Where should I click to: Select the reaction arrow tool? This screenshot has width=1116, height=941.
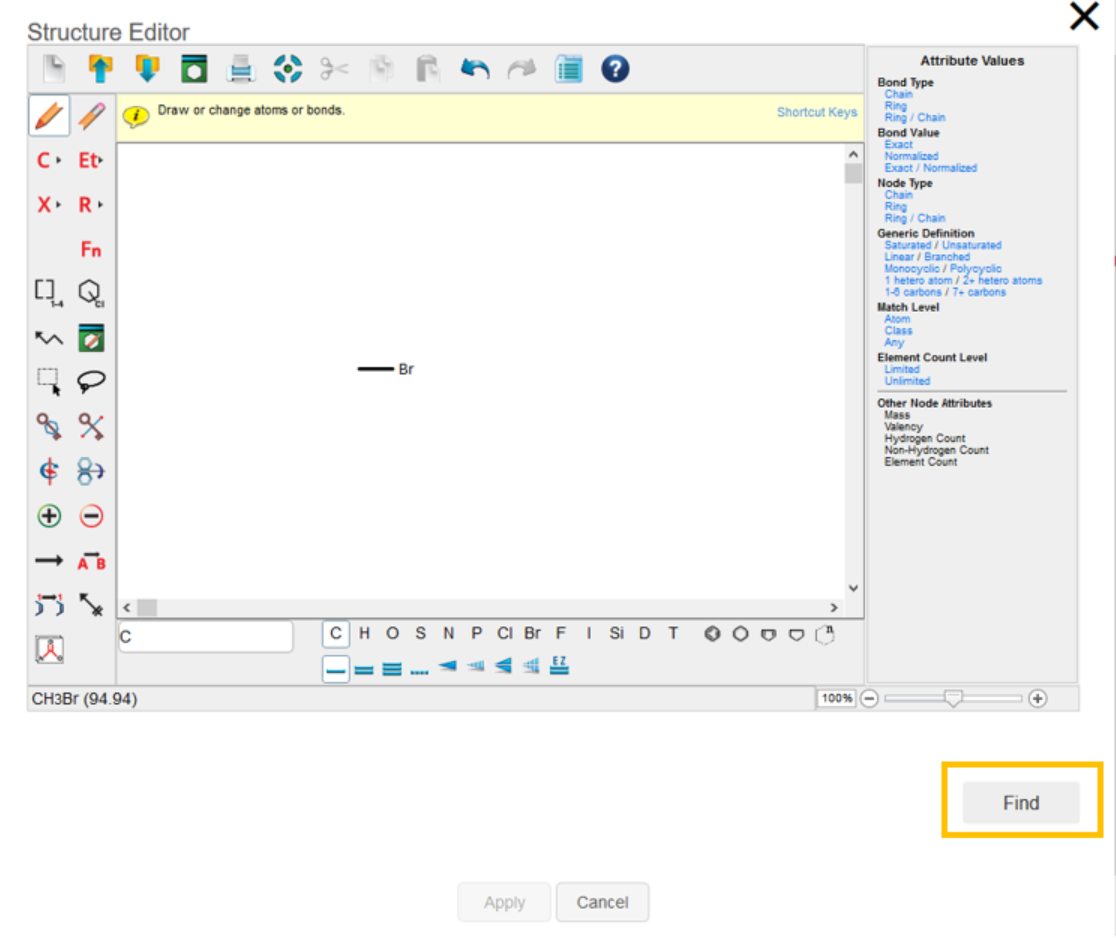[49, 560]
